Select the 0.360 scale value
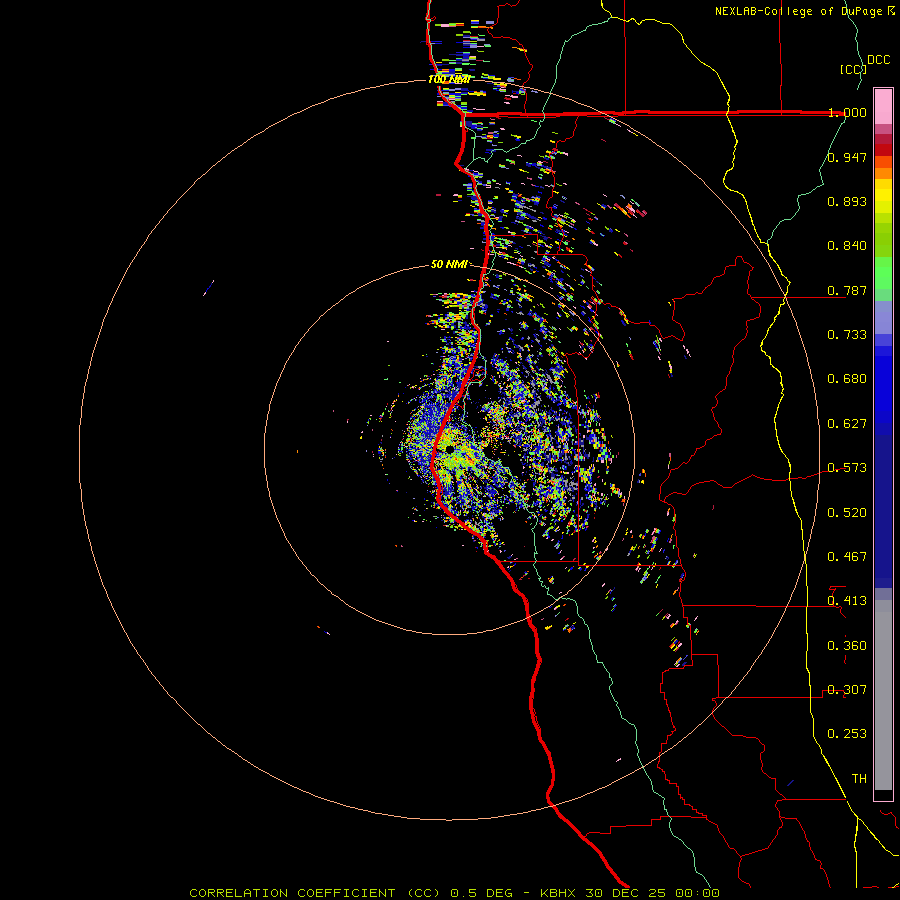 [x=847, y=646]
